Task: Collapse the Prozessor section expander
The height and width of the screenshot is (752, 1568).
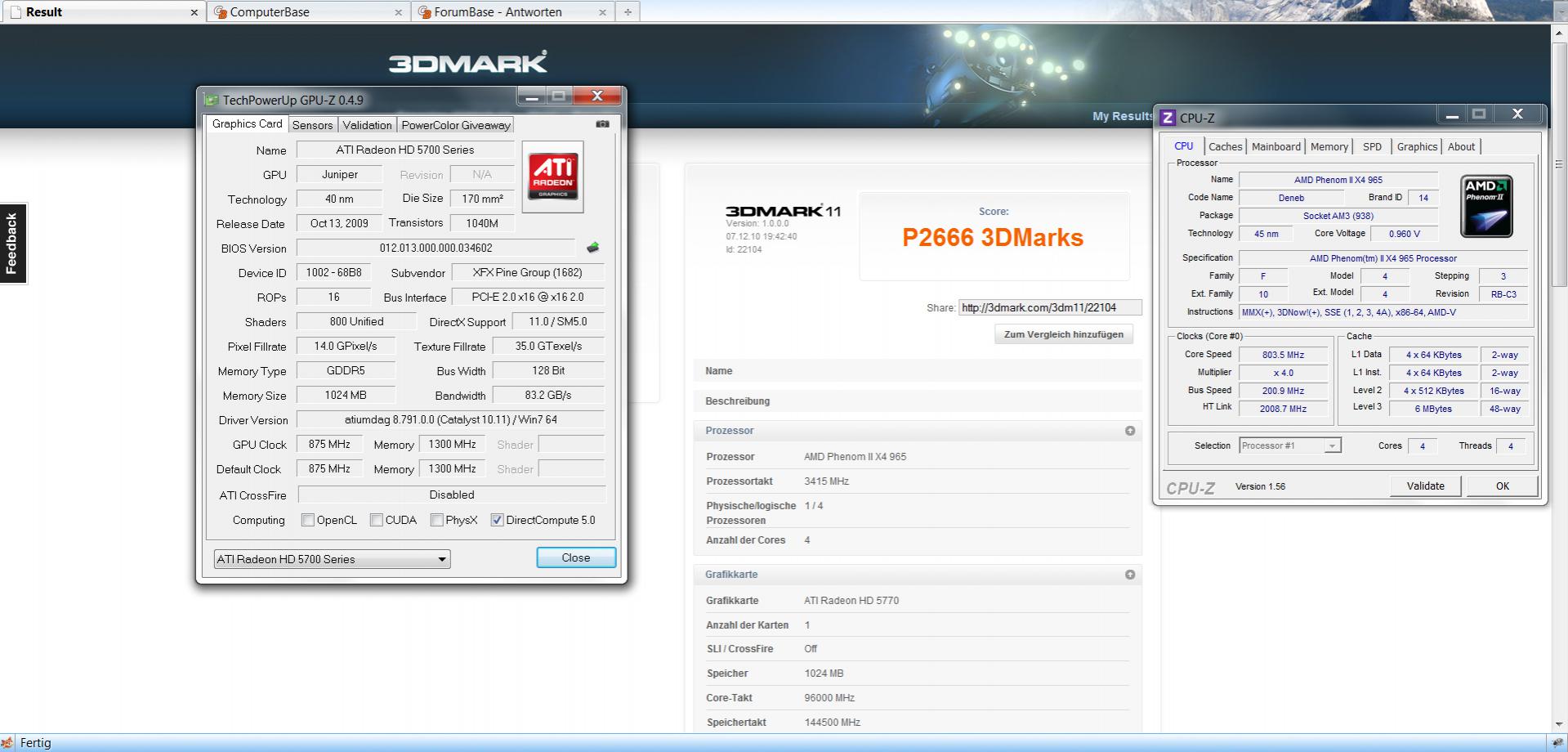Action: point(1130,431)
